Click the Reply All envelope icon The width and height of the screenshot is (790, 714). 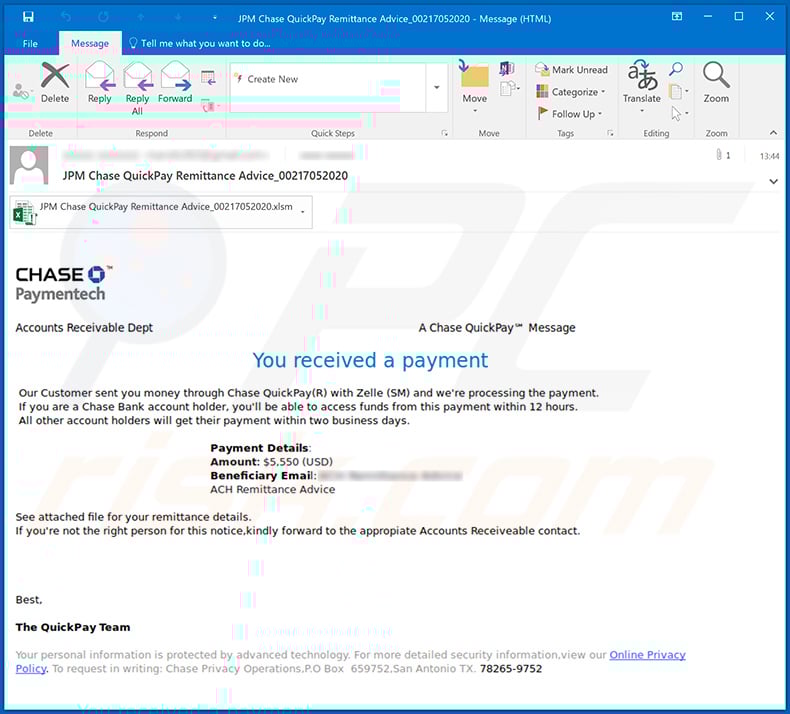click(138, 76)
